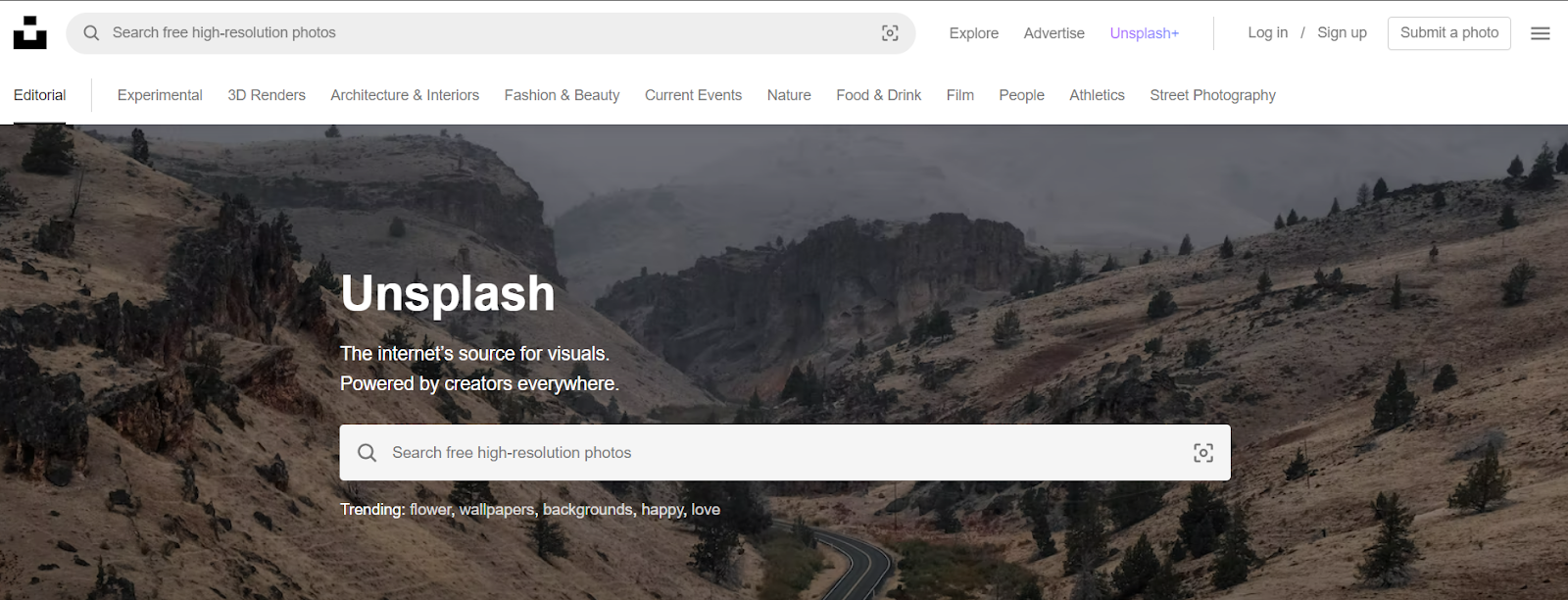Click the Unsplash logo icon

[29, 32]
